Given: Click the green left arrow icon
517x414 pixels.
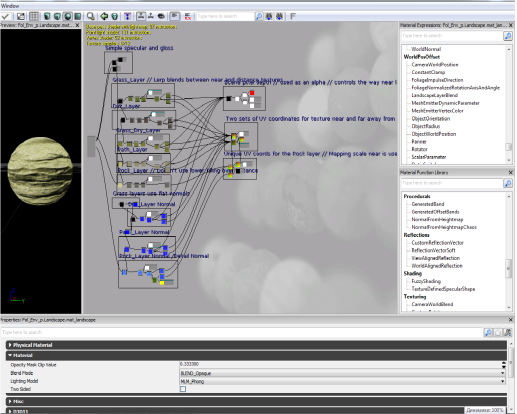Looking at the screenshot, I should tap(104, 16).
